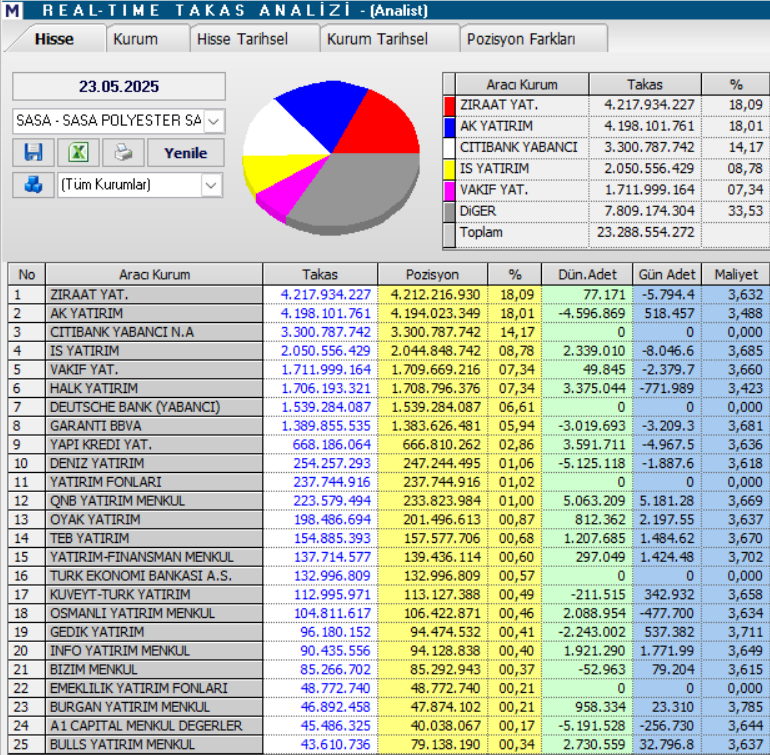This screenshot has height=755, width=770.
Task: Sort by the Gün Adet column header
Action: pos(667,275)
